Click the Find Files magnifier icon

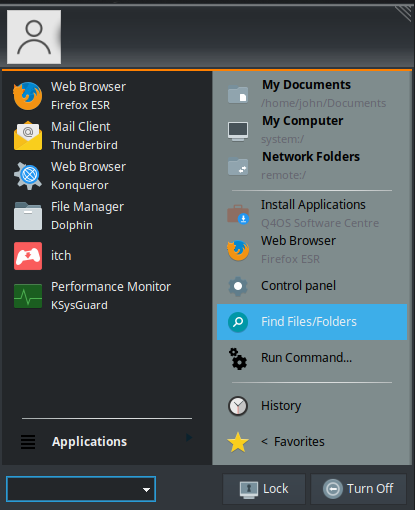click(238, 322)
